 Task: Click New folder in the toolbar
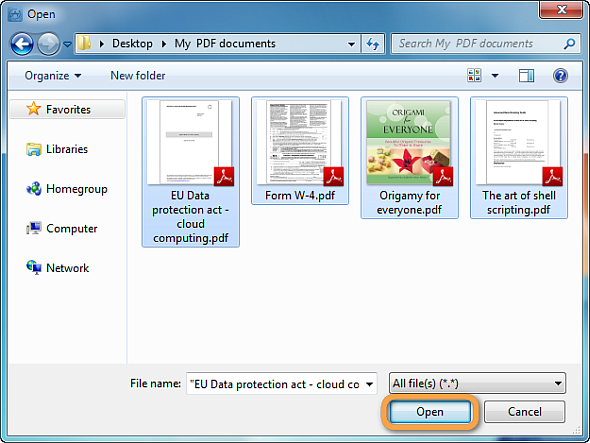(x=138, y=76)
